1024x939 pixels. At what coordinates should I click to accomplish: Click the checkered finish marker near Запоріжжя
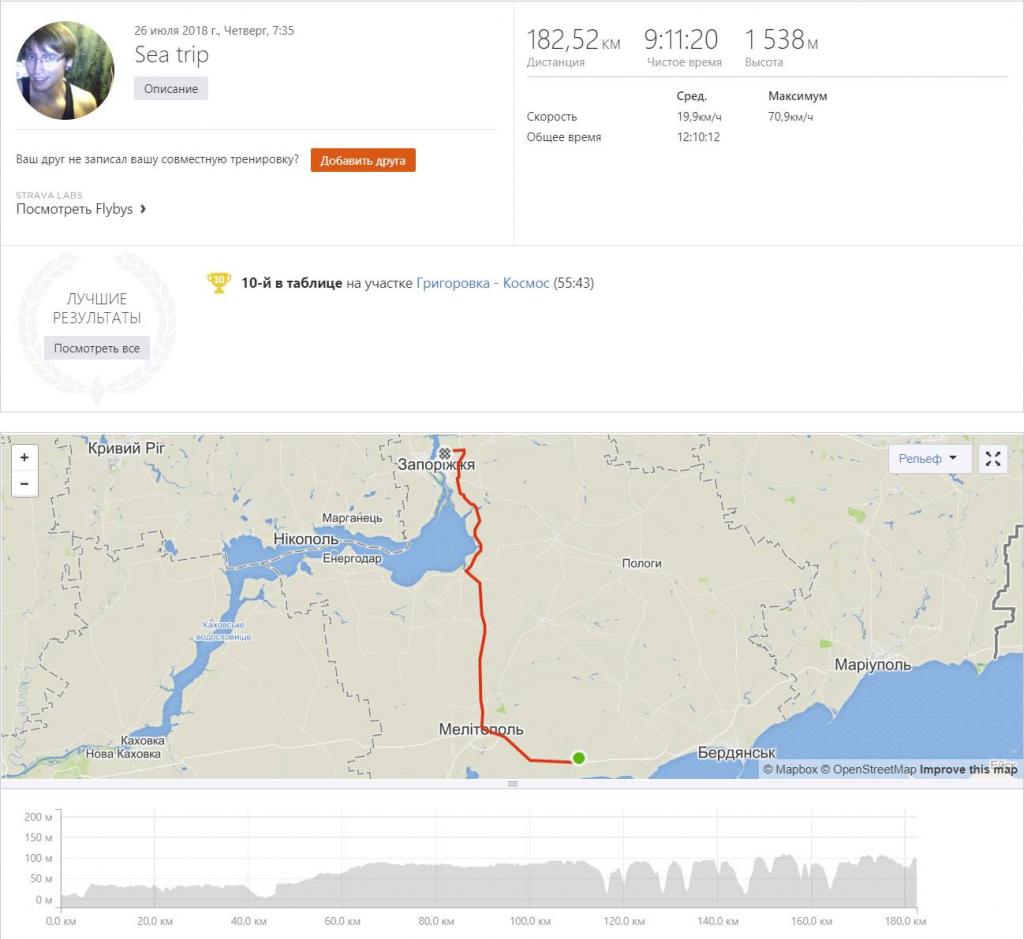pos(445,453)
